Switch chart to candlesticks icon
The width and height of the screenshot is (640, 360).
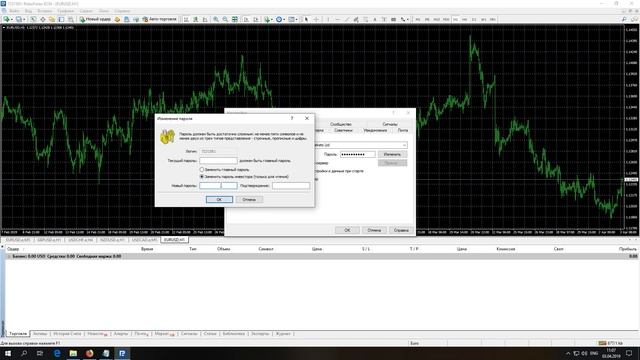click(196, 19)
